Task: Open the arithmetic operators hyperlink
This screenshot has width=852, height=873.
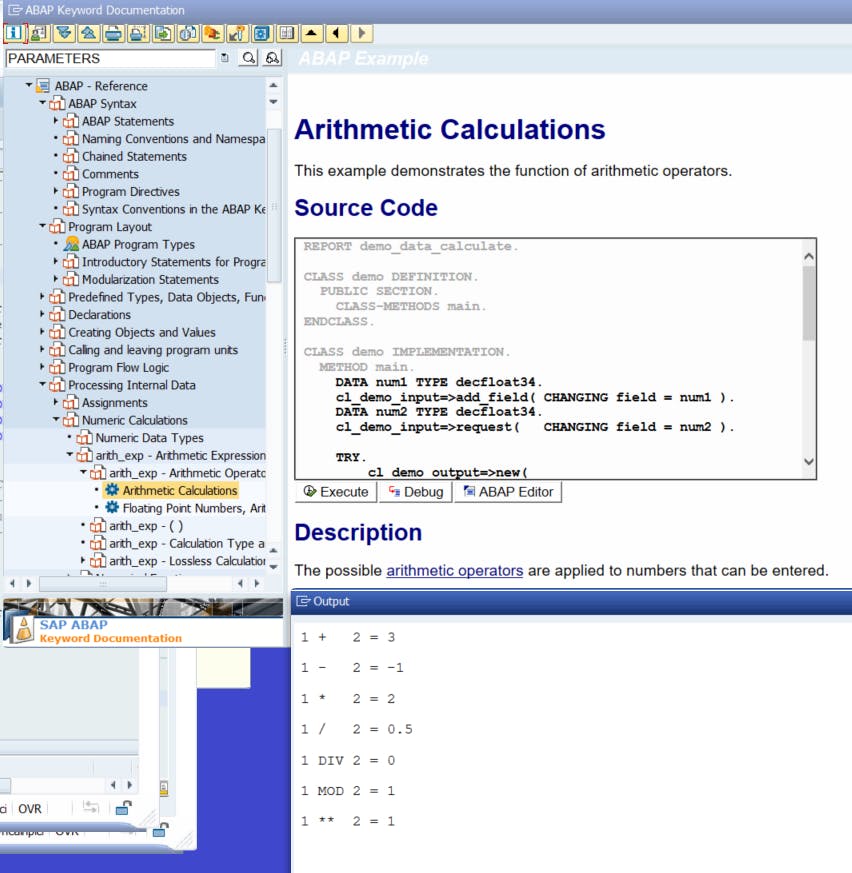Action: [x=454, y=570]
